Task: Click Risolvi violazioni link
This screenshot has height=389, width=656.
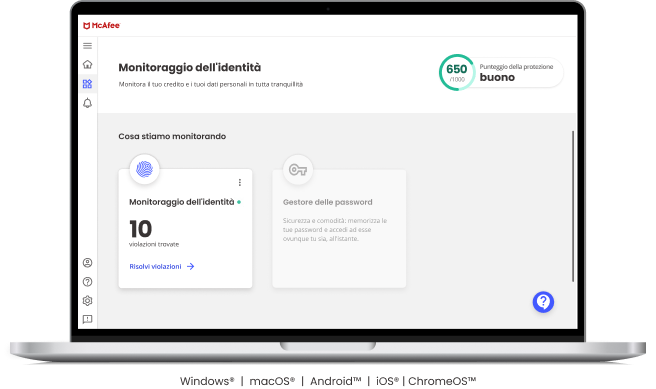Action: (155, 266)
